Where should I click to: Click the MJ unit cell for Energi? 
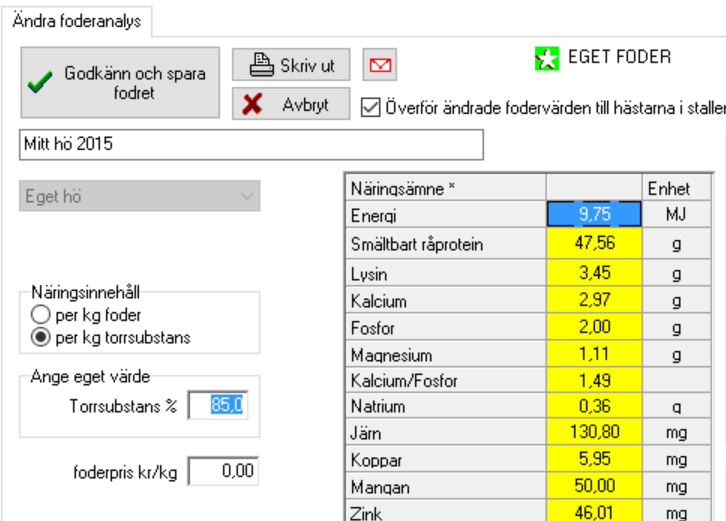coord(676,214)
